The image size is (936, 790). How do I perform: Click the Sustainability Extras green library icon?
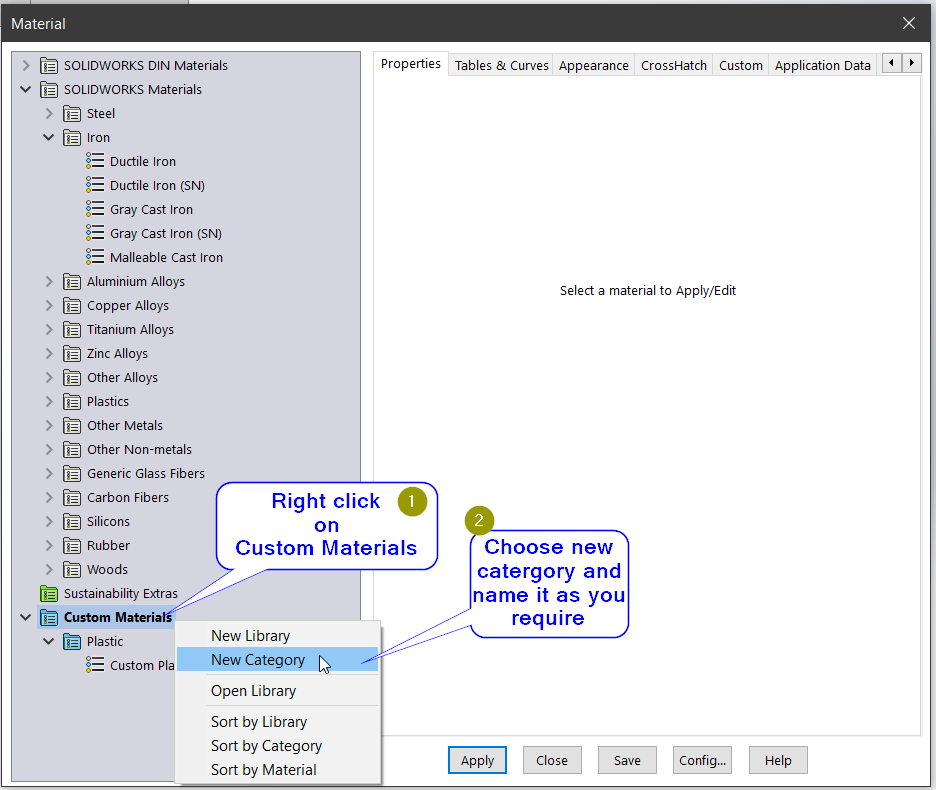point(49,593)
